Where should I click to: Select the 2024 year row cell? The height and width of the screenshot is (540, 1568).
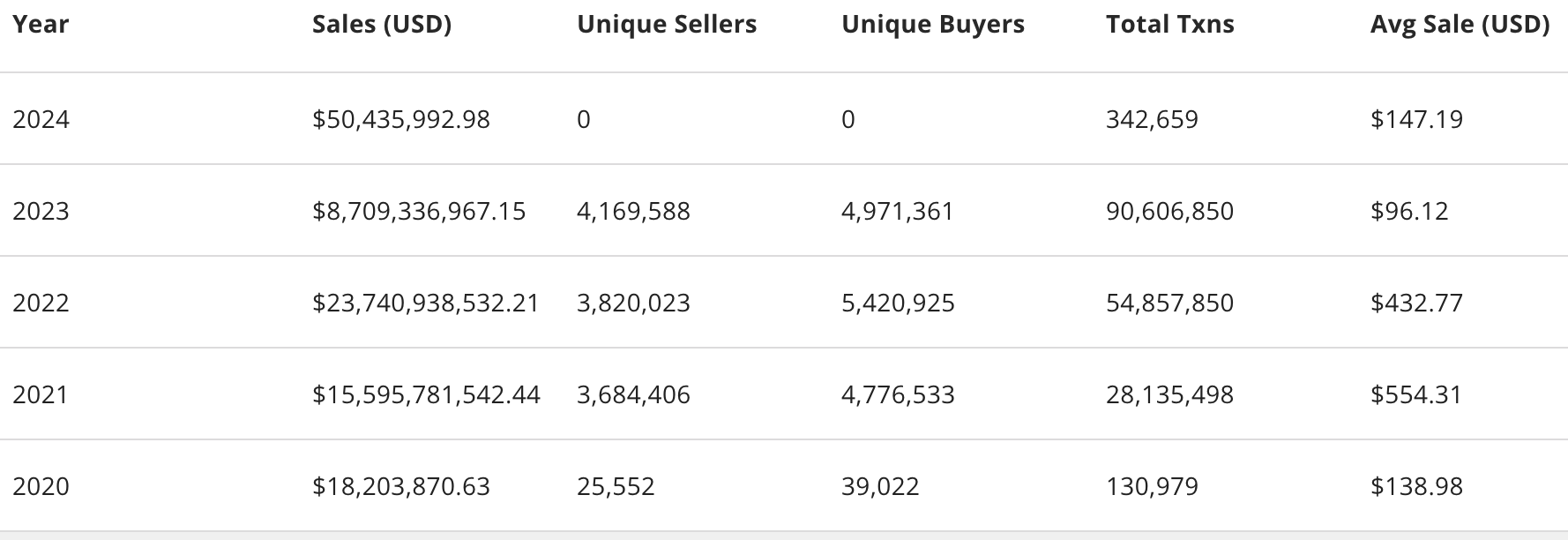click(x=41, y=119)
